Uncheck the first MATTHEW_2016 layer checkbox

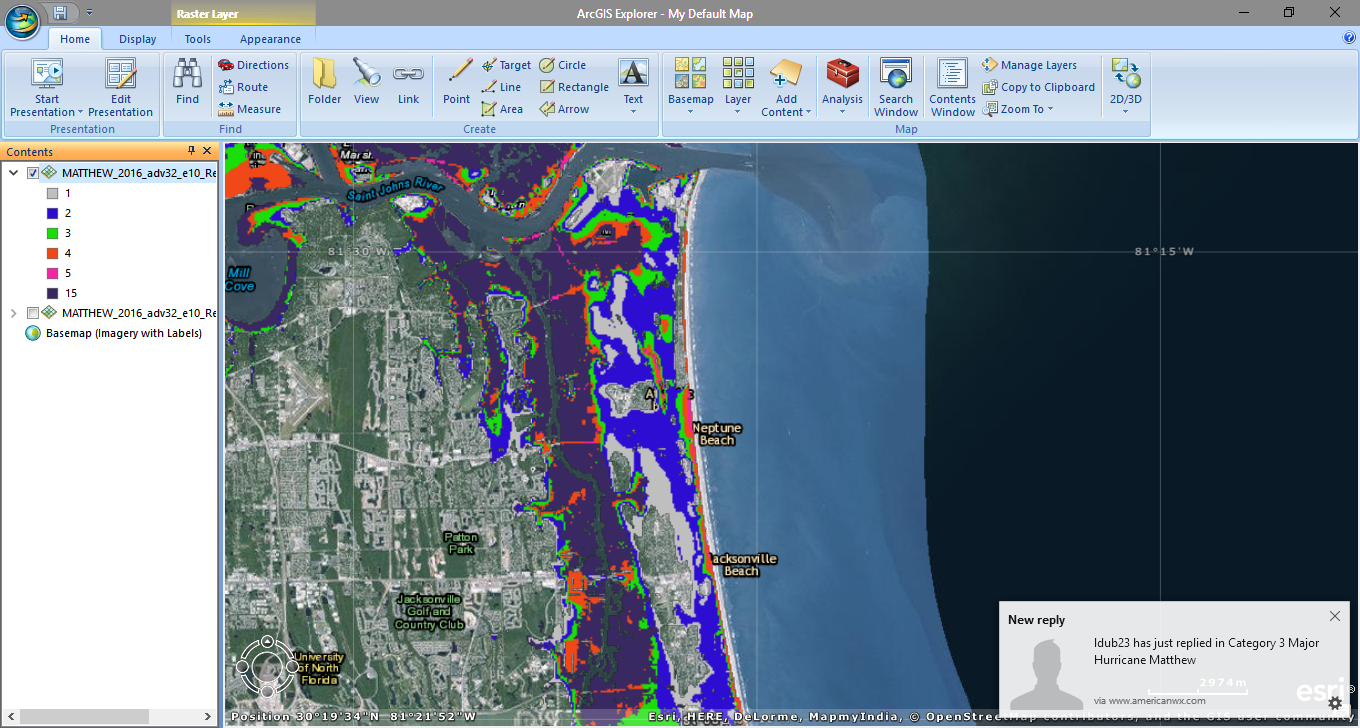[x=33, y=173]
